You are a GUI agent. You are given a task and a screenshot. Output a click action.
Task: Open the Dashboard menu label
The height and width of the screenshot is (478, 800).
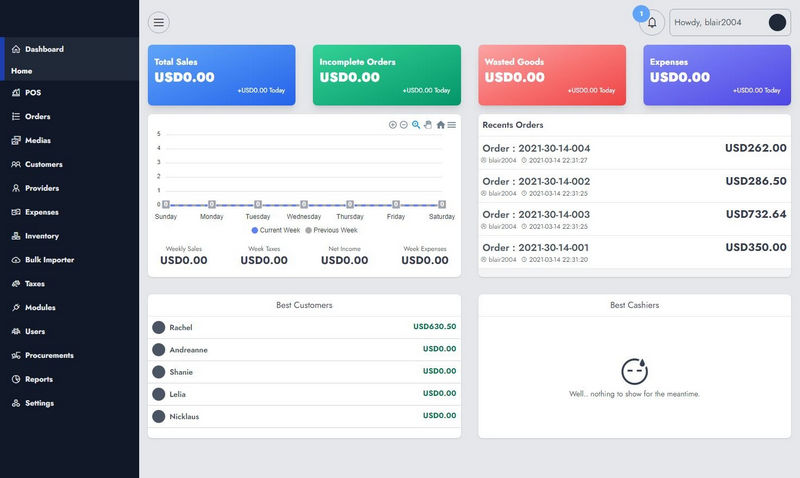44,49
